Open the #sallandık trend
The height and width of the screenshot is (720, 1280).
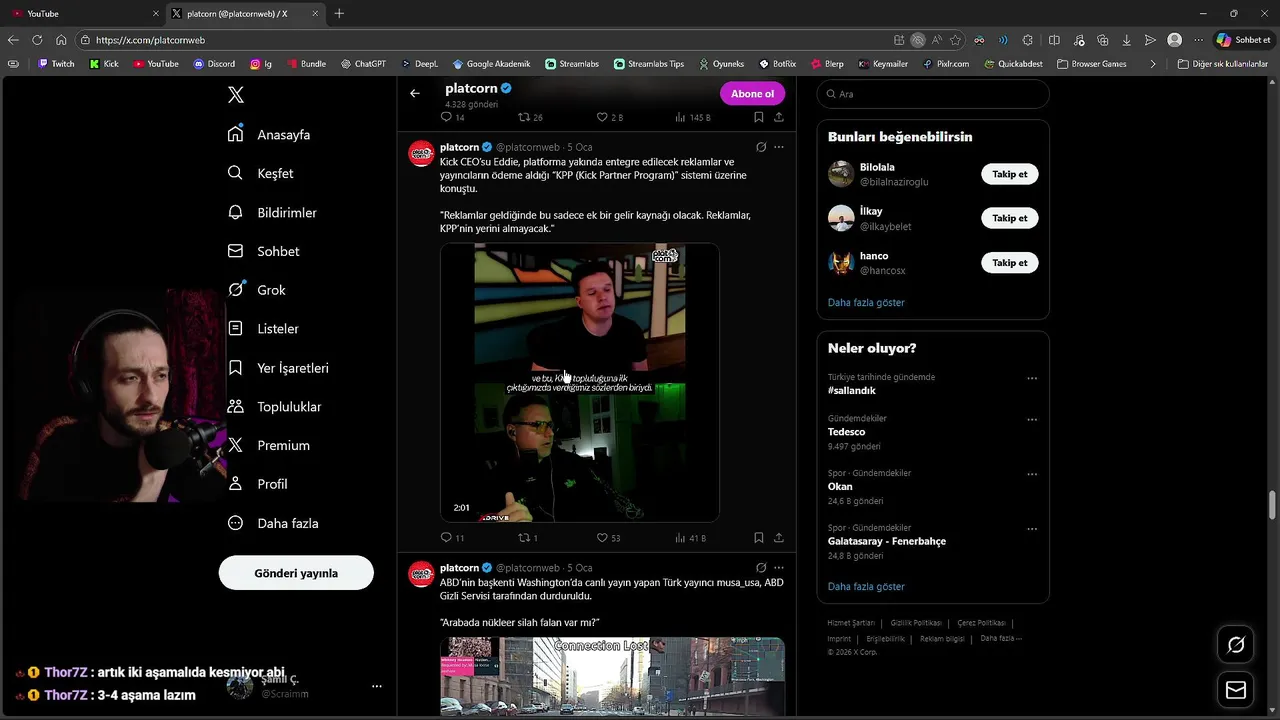tap(852, 391)
